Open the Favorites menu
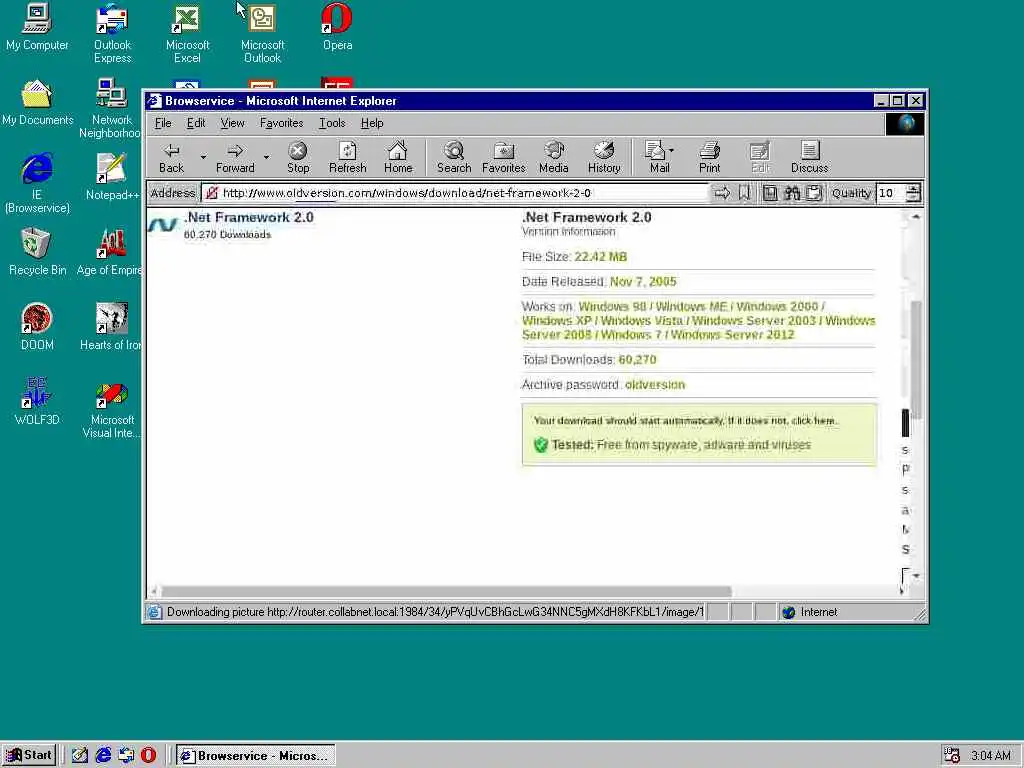This screenshot has width=1024, height=768. [281, 123]
